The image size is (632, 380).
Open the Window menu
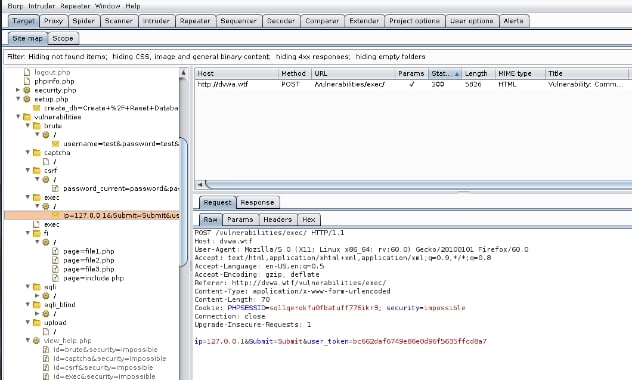[x=108, y=6]
